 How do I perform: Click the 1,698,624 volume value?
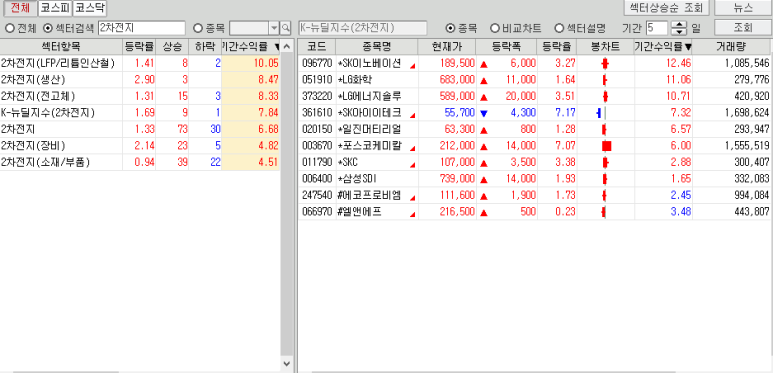(747, 113)
